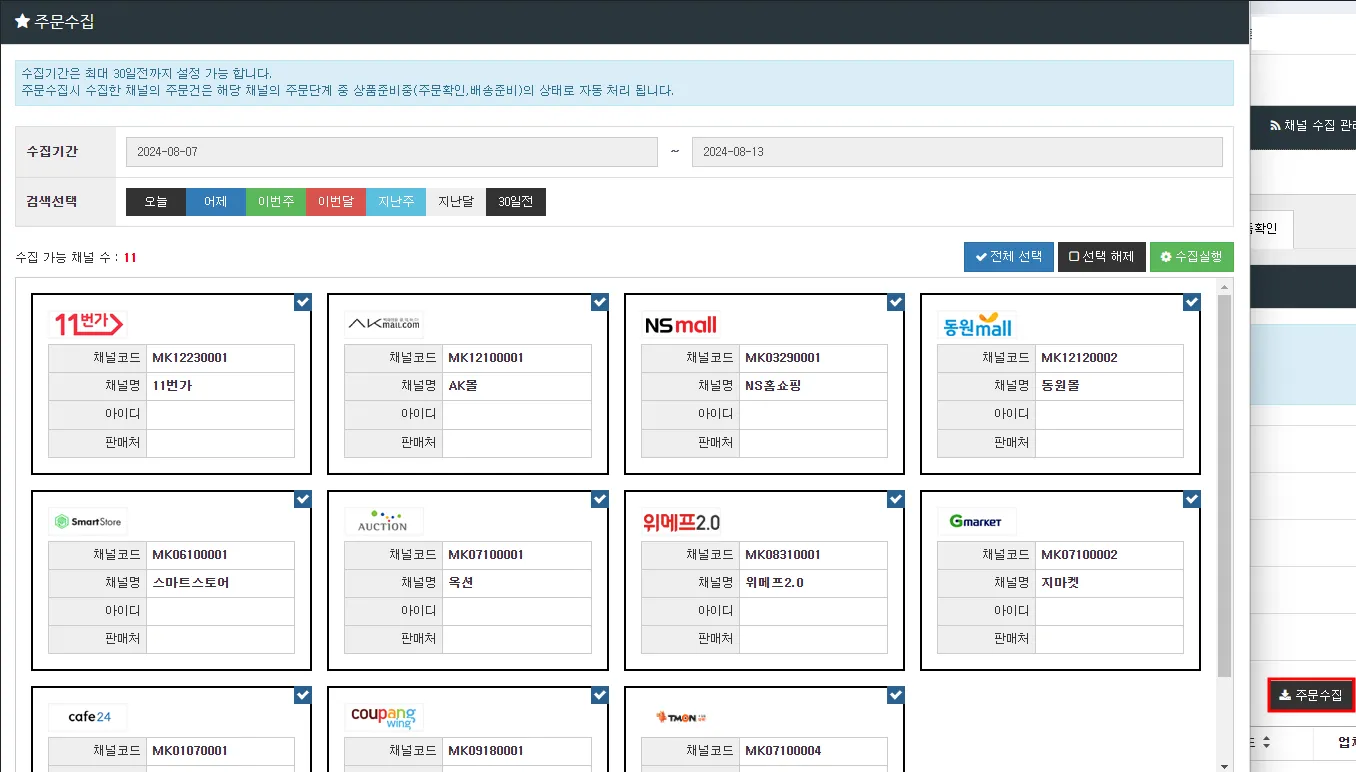Pick the 이번달 quick range
Image resolution: width=1356 pixels, height=772 pixels.
336,202
